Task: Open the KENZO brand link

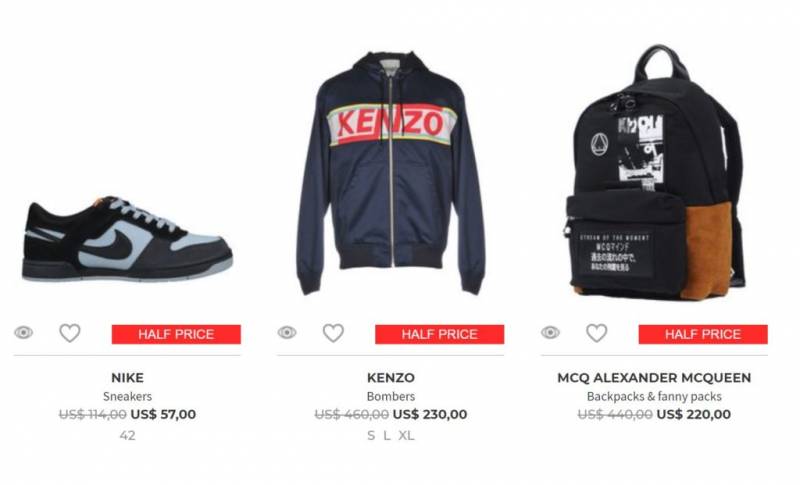Action: point(391,378)
